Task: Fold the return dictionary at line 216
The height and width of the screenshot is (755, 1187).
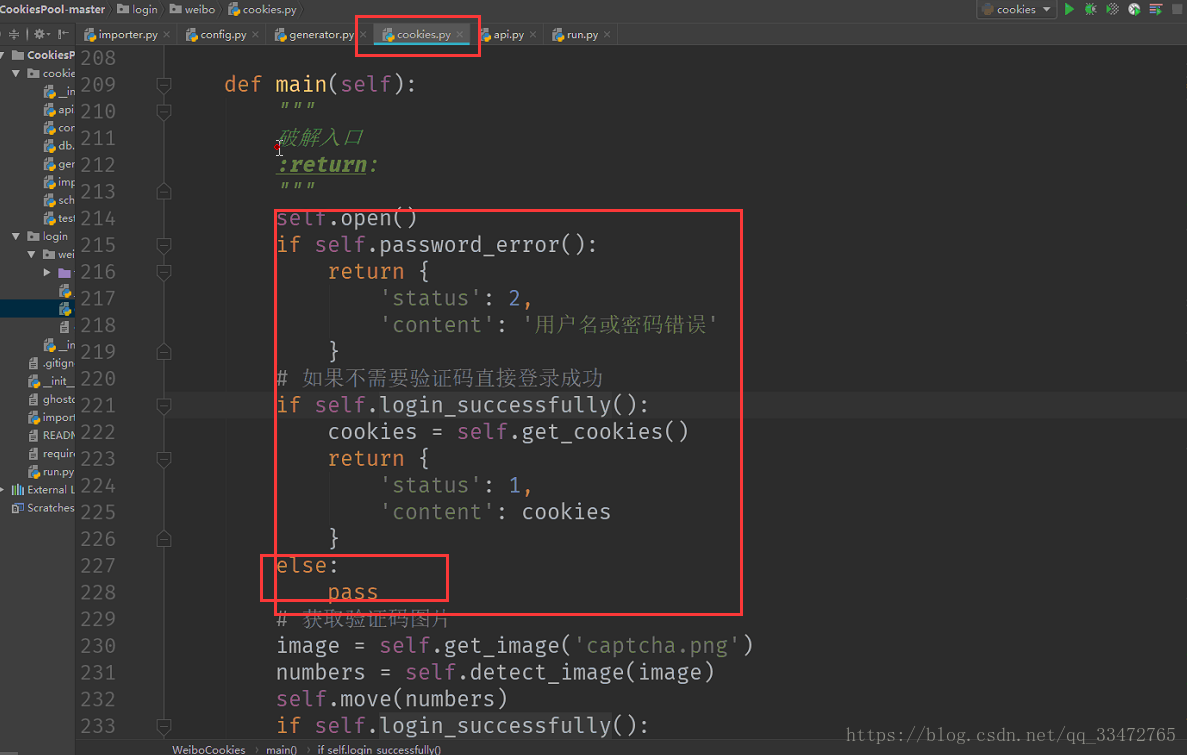Action: (164, 272)
